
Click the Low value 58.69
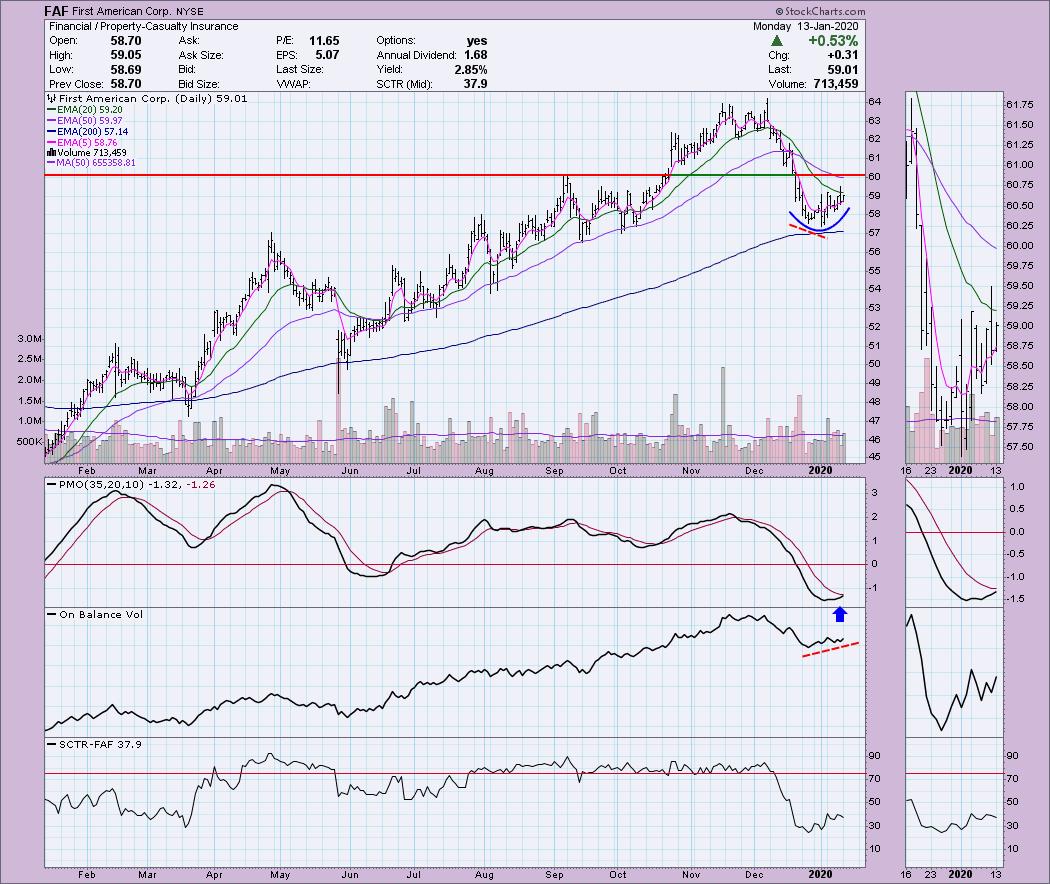[x=126, y=70]
